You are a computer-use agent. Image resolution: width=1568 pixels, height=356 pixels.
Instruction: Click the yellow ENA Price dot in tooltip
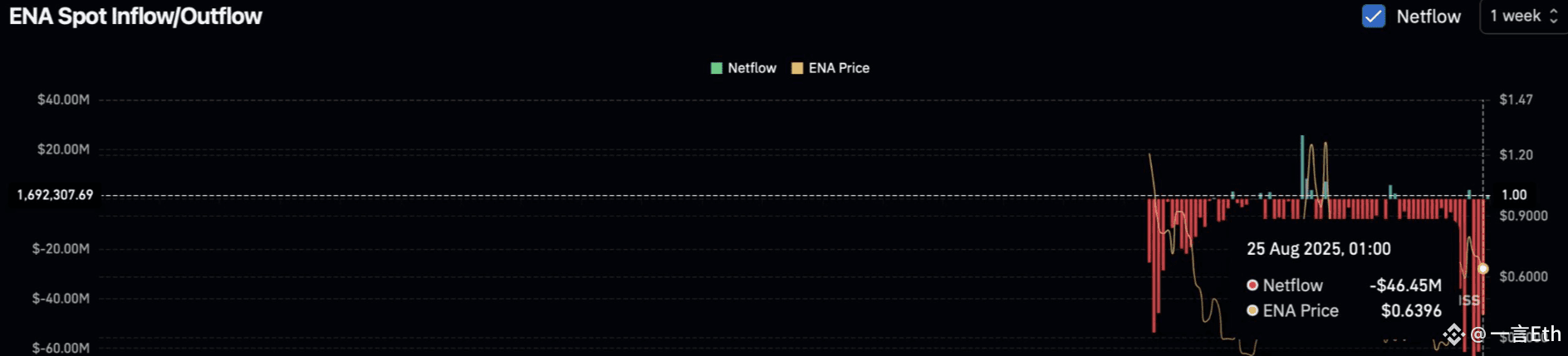(1252, 310)
